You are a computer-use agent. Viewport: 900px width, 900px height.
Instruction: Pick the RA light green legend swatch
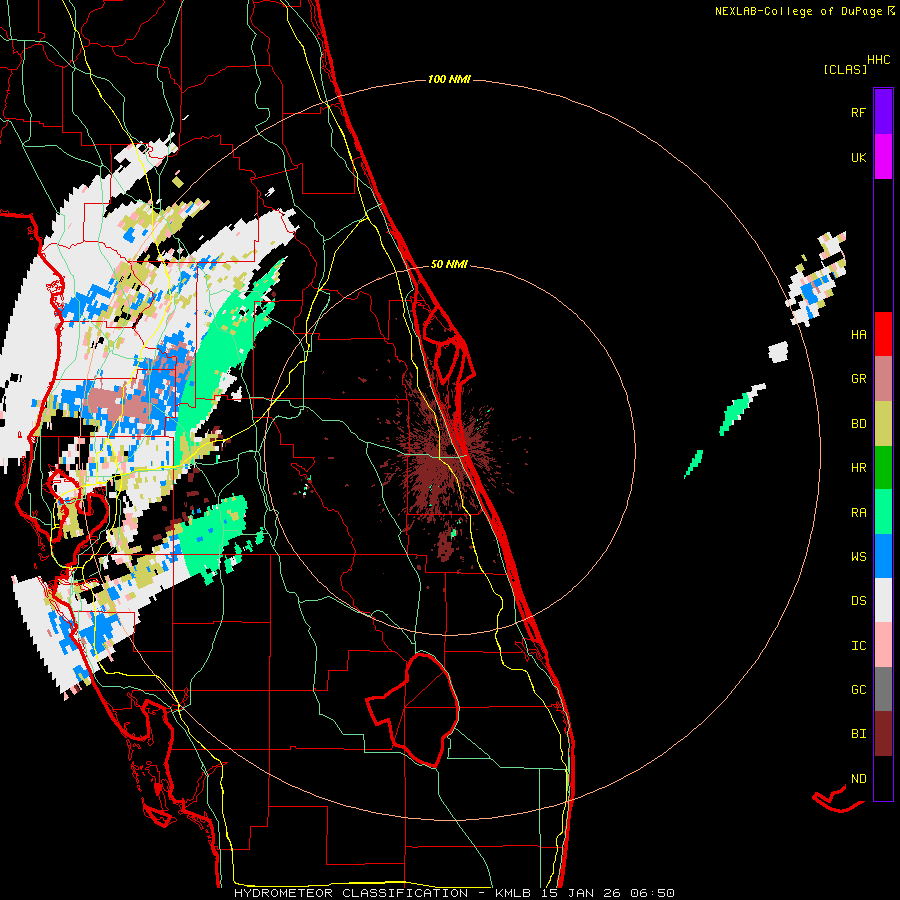(883, 512)
